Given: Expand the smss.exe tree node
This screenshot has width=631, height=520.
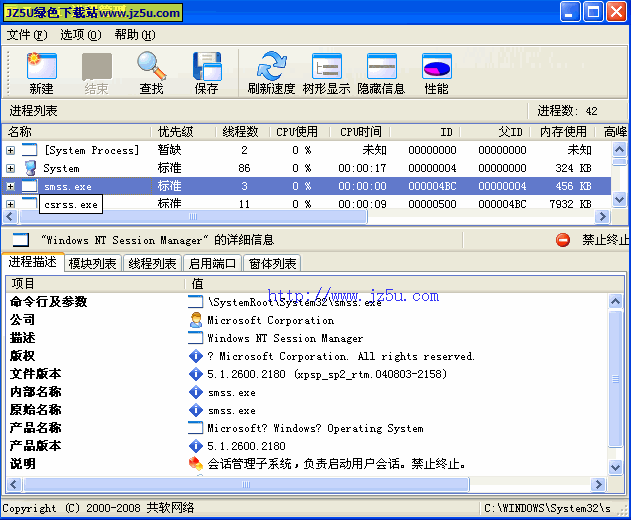Looking at the screenshot, I should click(10, 186).
